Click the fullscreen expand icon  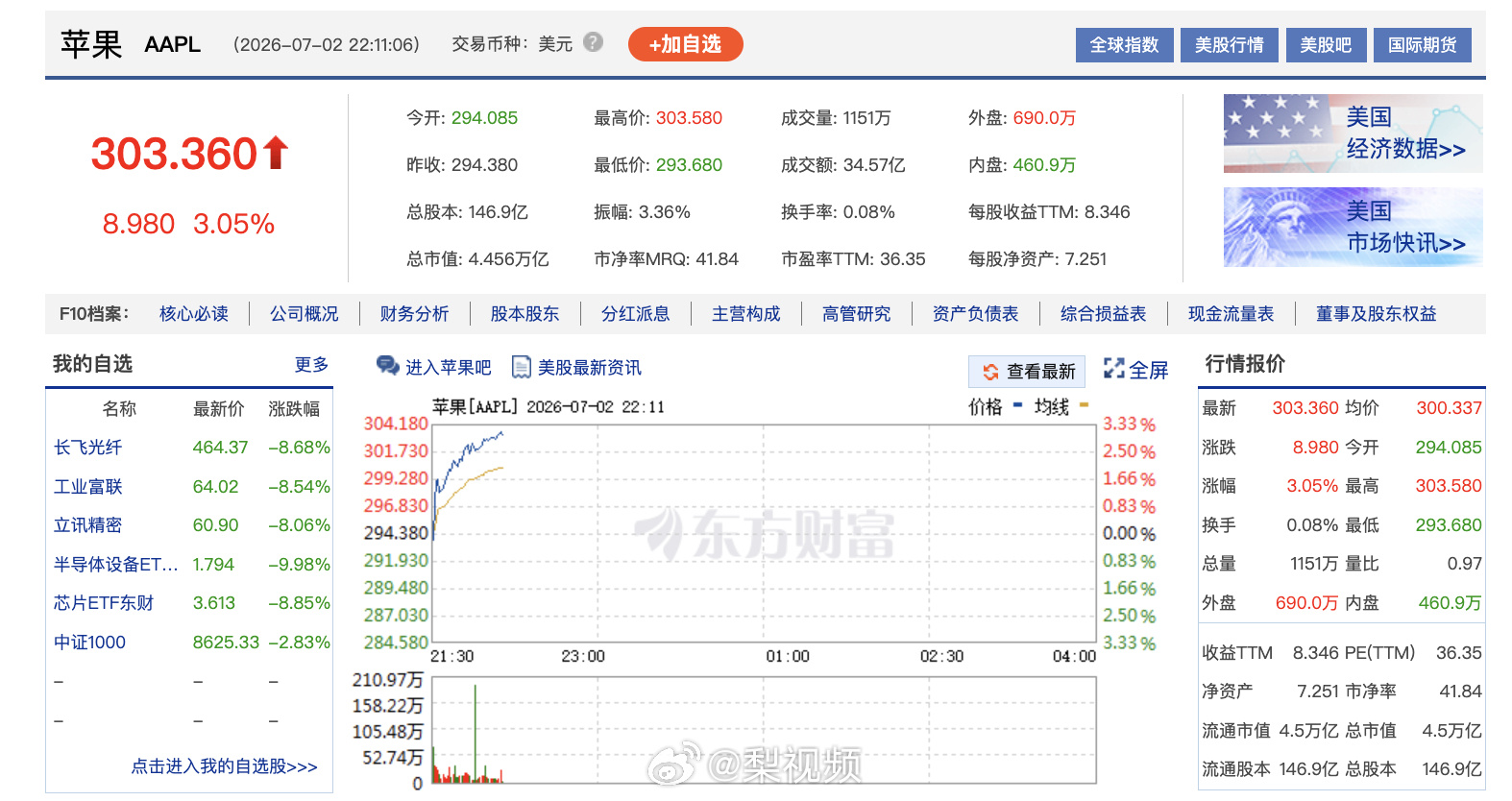coord(1114,369)
